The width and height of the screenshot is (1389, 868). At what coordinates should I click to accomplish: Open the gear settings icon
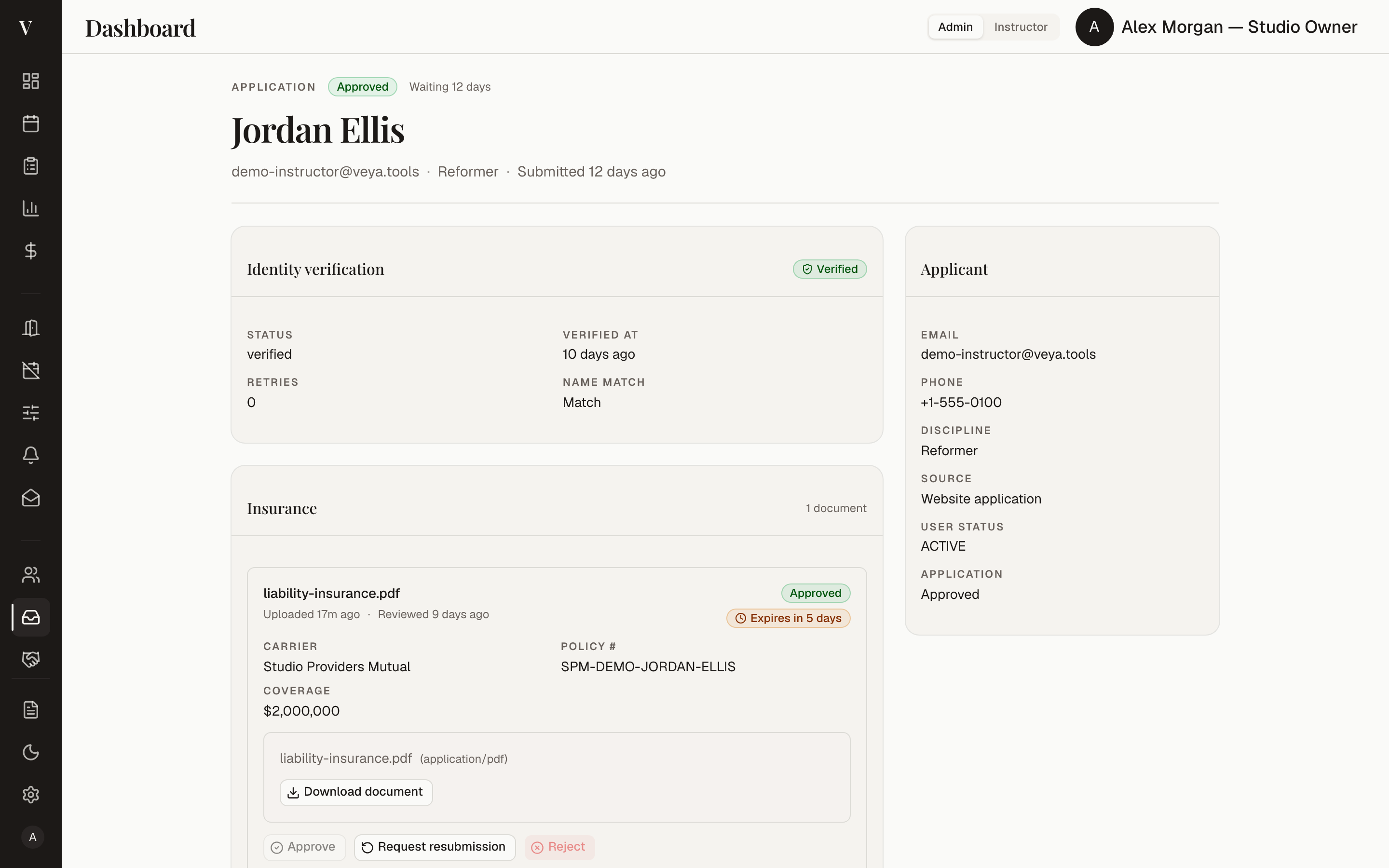(x=31, y=795)
